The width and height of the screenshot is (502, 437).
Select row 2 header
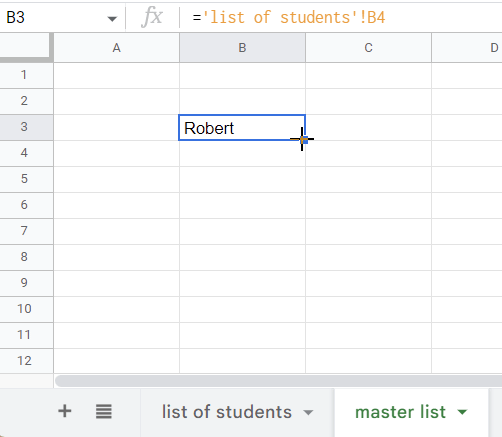pyautogui.click(x=26, y=101)
